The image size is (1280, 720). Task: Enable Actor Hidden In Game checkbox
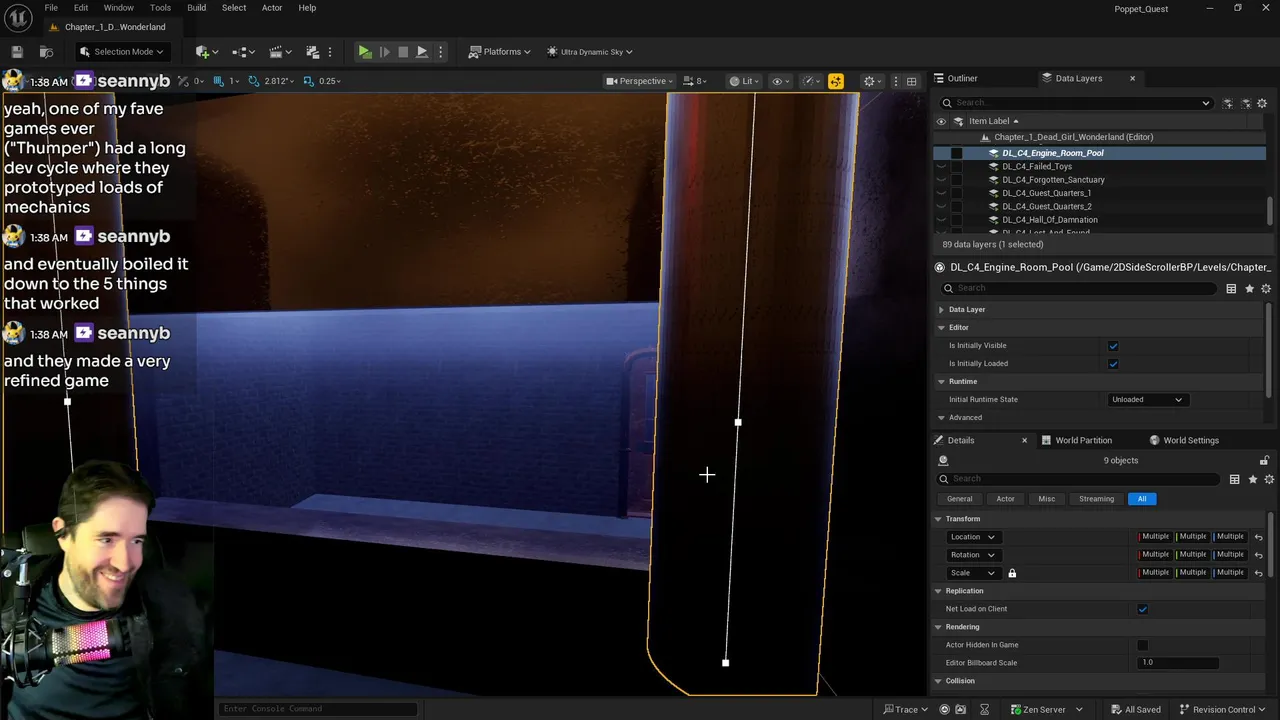(1142, 645)
